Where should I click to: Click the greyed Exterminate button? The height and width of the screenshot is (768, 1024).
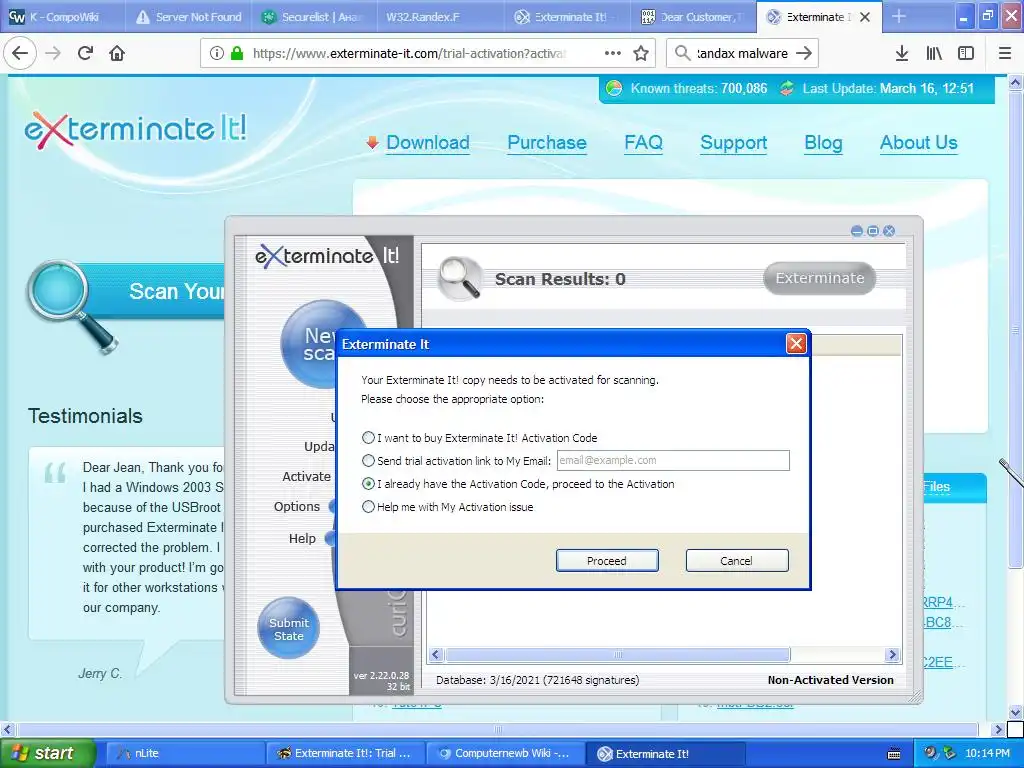point(820,278)
